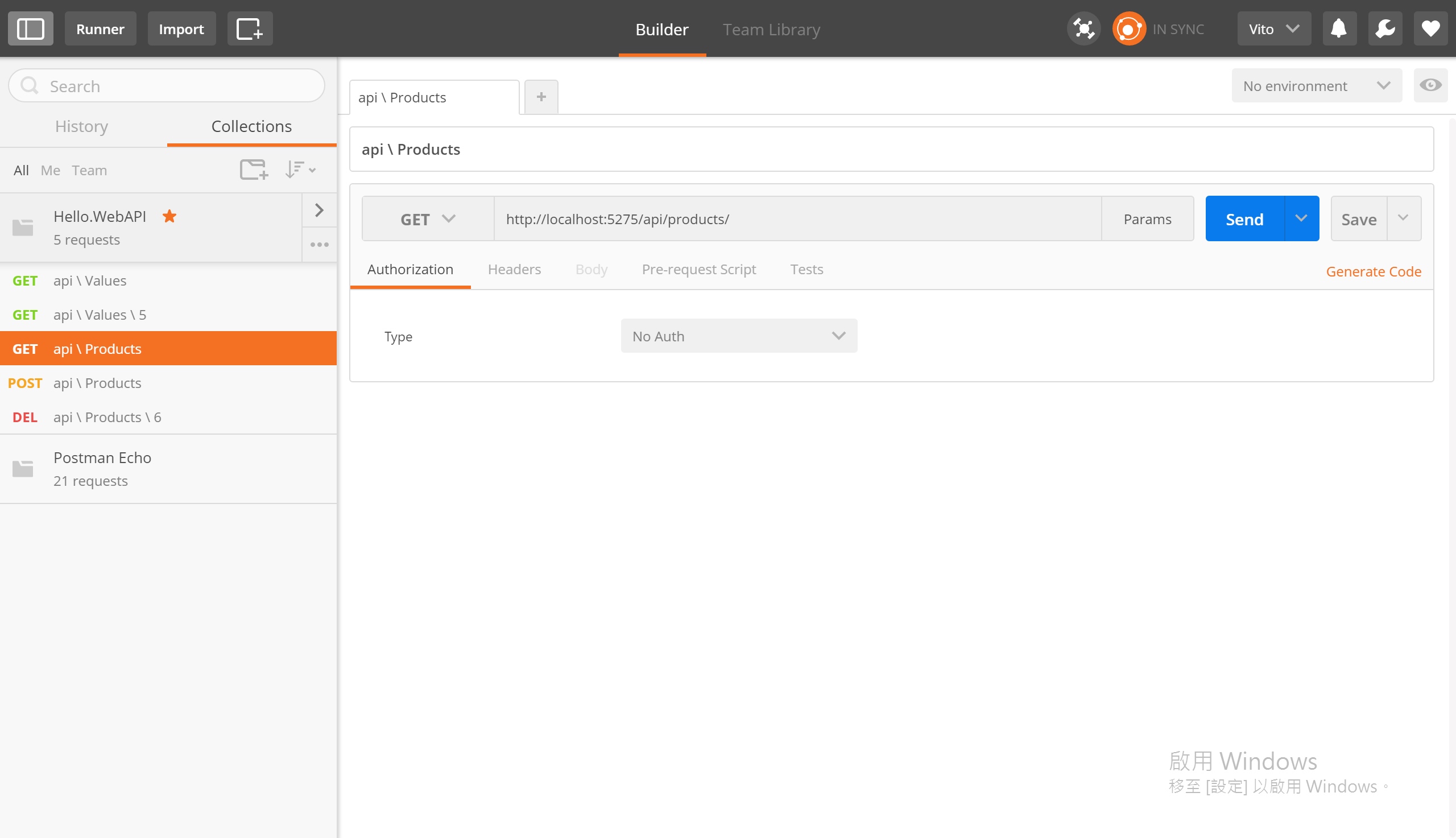
Task: Click the Params button
Action: coord(1147,218)
